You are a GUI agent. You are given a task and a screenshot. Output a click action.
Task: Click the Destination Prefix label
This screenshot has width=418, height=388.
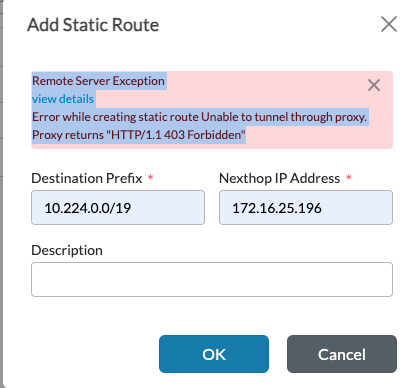coord(87,178)
